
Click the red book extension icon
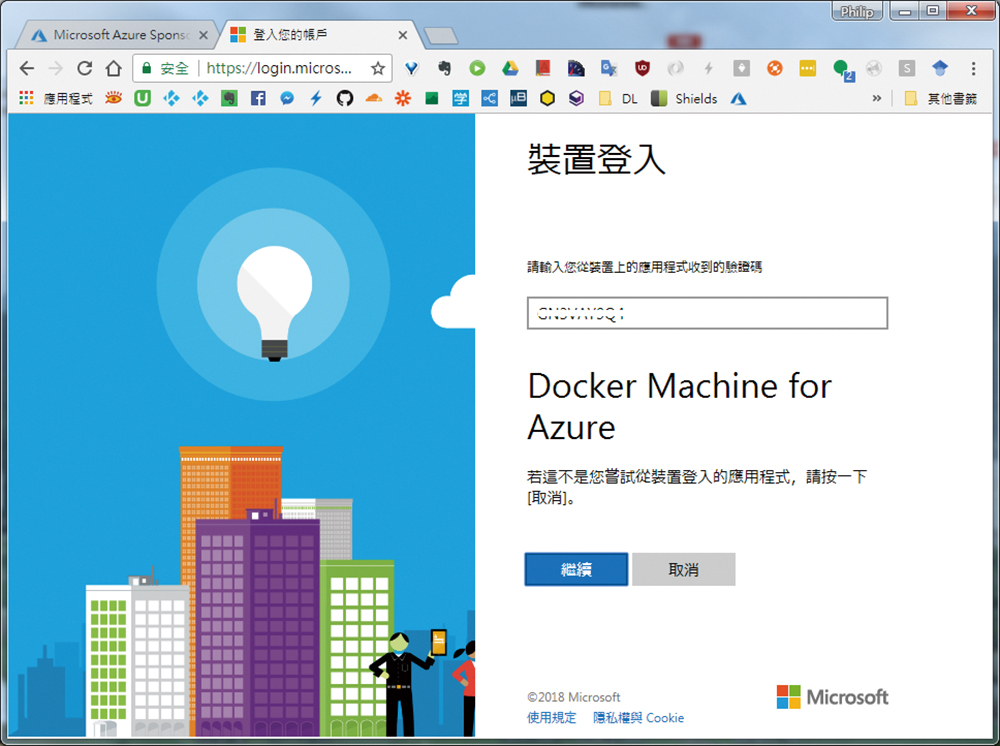pos(543,68)
